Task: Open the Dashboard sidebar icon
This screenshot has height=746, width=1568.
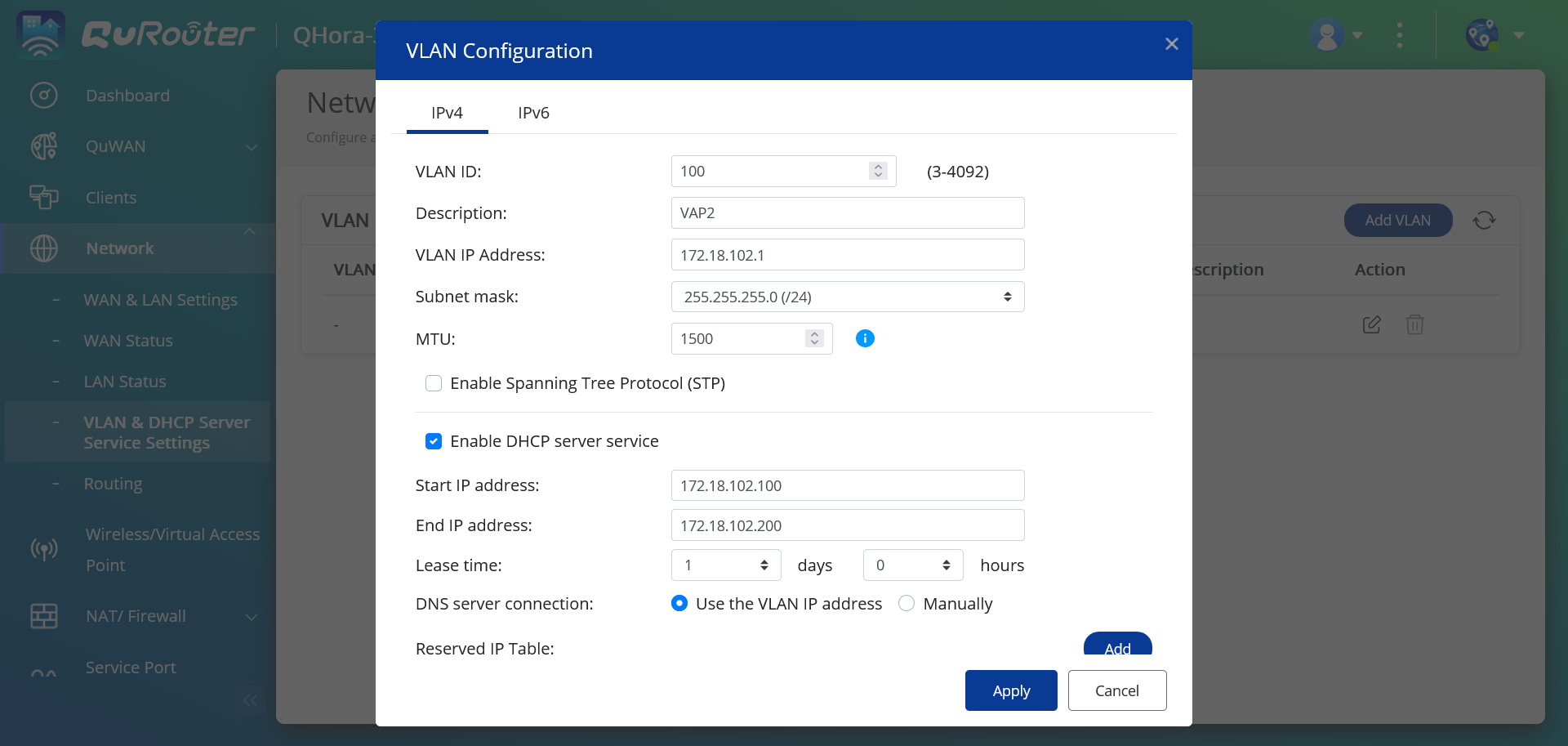Action: (43, 96)
